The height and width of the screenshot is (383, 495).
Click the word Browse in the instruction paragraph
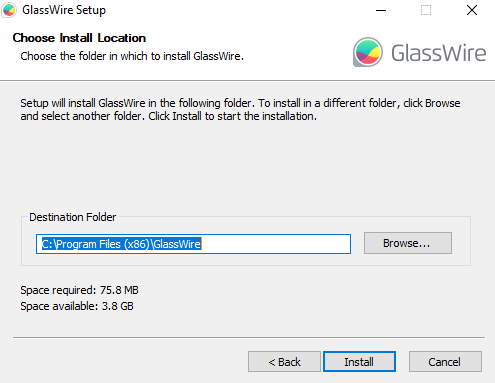point(443,103)
